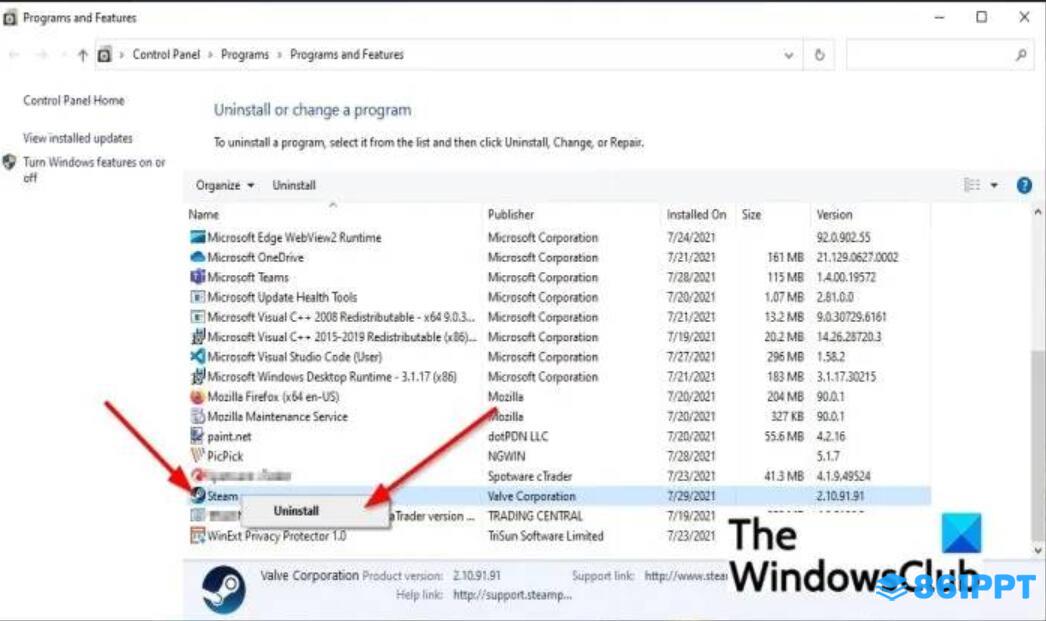Image resolution: width=1046 pixels, height=621 pixels.
Task: Click version 2.10.91.91 in the Steam row
Action: click(840, 496)
